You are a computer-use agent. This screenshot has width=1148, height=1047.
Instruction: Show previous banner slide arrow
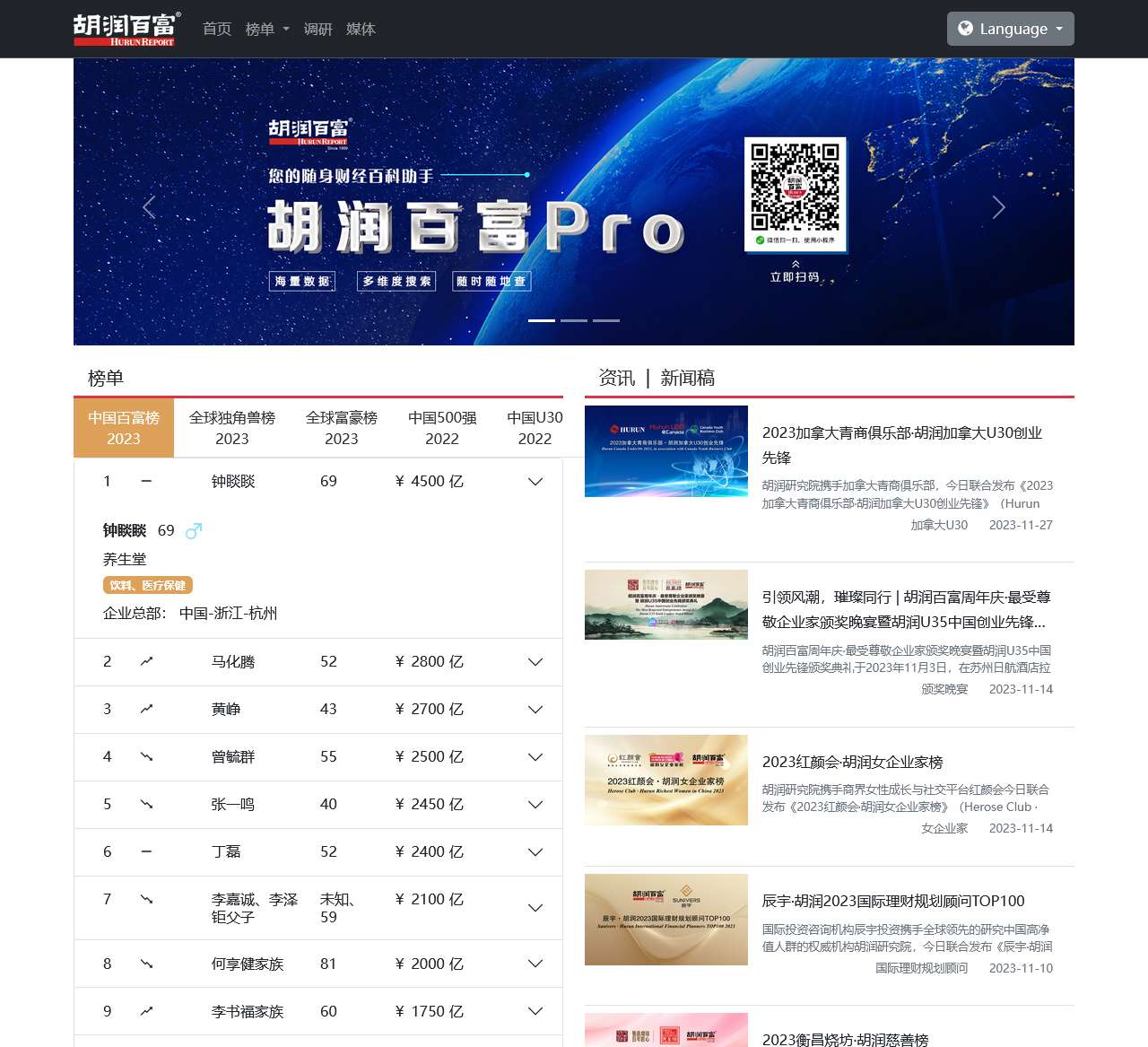pos(149,207)
